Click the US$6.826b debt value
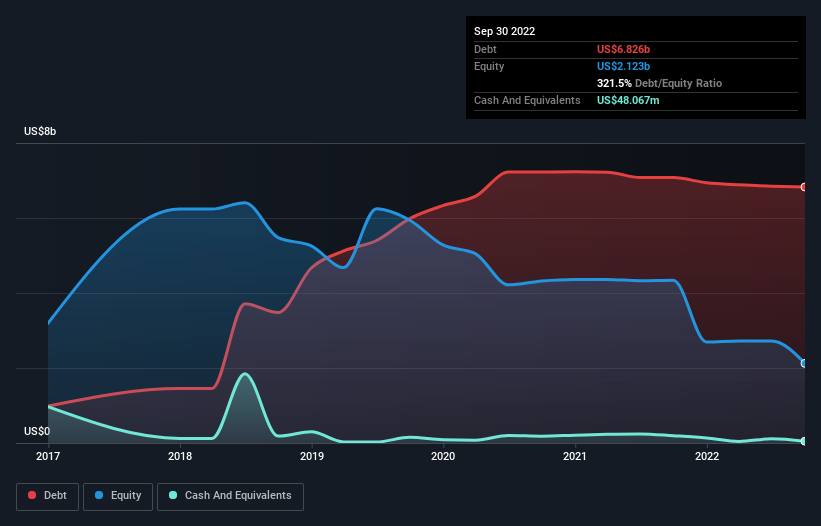Screen dimensions: 821x526 (623, 49)
